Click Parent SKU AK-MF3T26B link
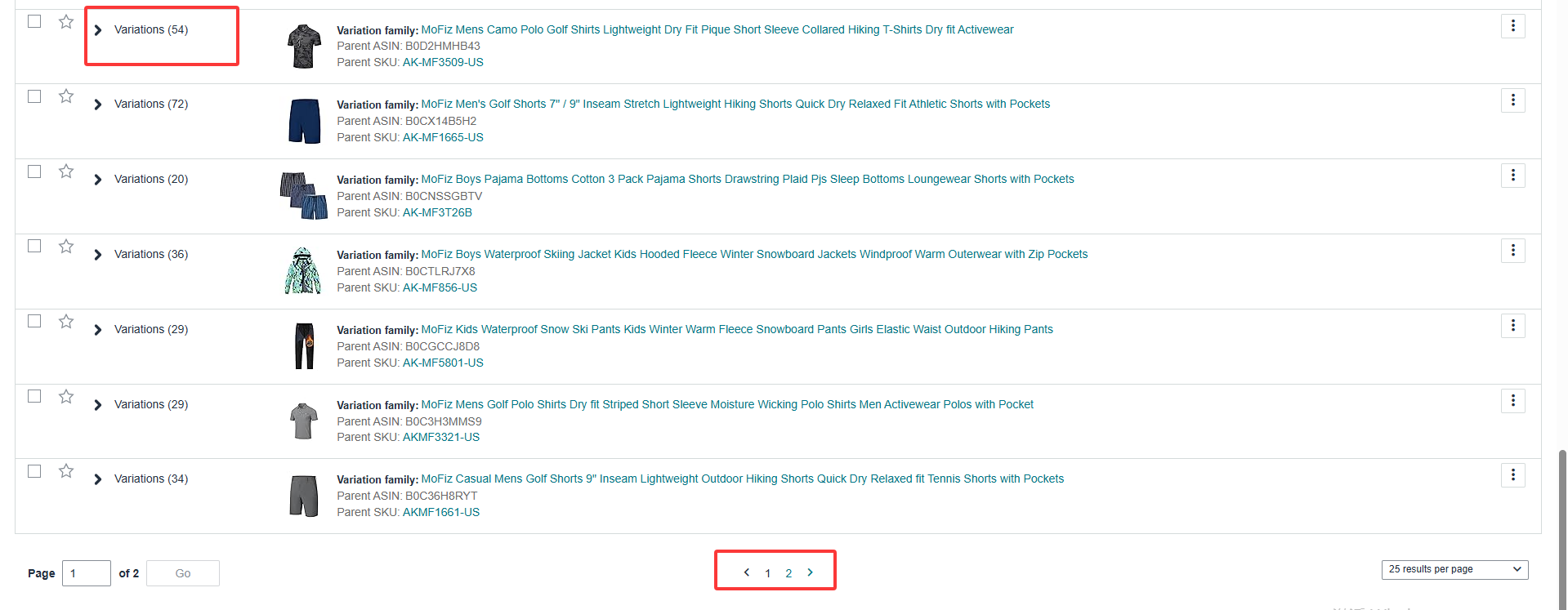 pos(437,212)
